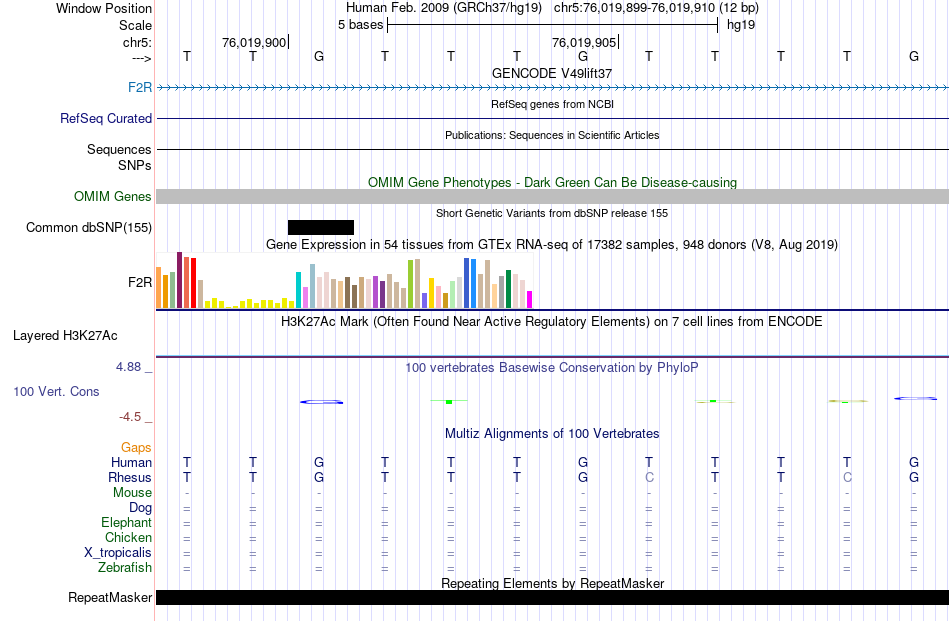Image resolution: width=950 pixels, height=621 pixels.
Task: Select the Rhesus alignment row label
Action: tap(130, 477)
